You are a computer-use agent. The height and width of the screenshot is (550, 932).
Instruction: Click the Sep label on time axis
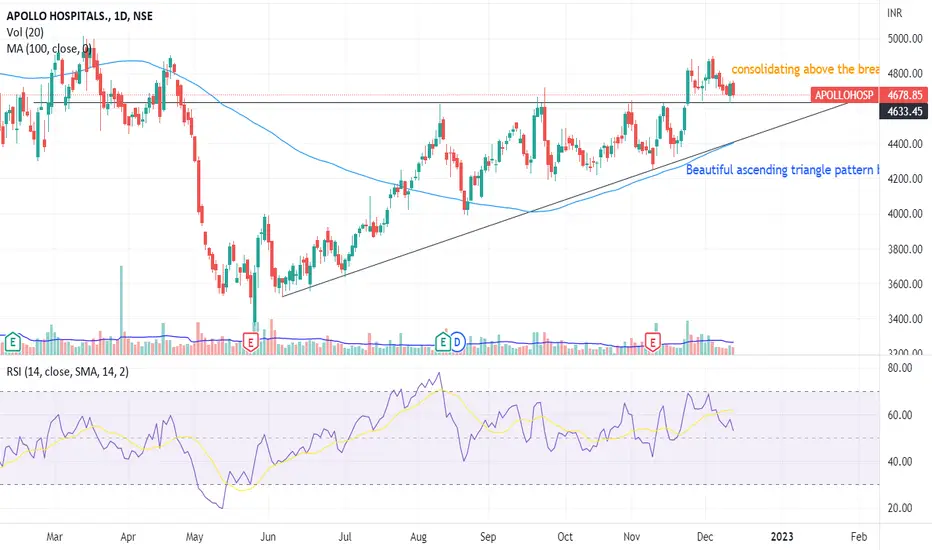pyautogui.click(x=488, y=537)
